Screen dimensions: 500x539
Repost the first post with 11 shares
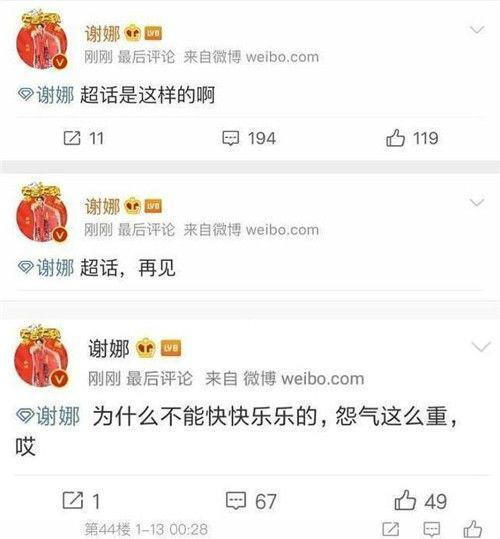(83, 138)
